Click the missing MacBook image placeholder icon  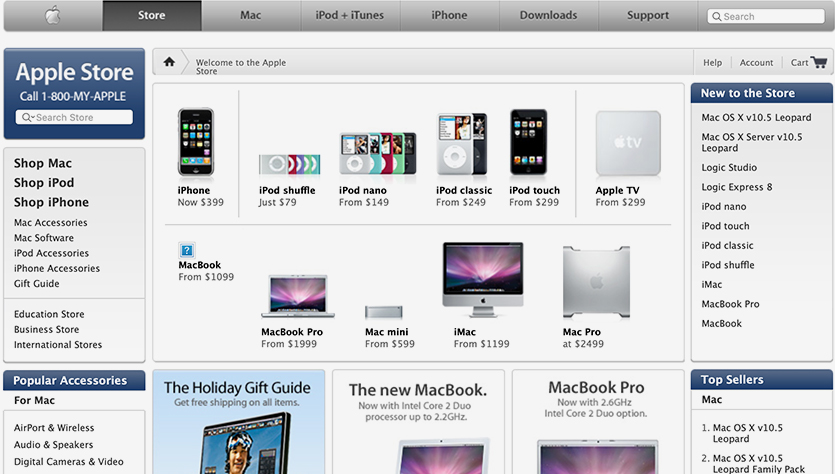[186, 250]
